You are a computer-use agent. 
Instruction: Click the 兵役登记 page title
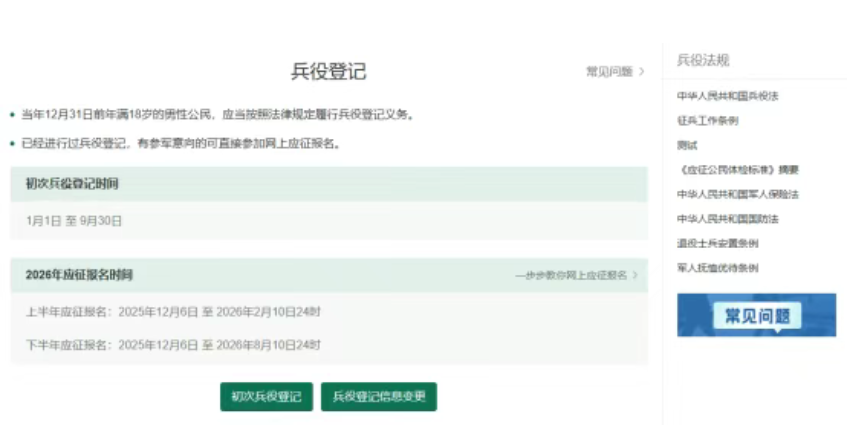tap(328, 72)
